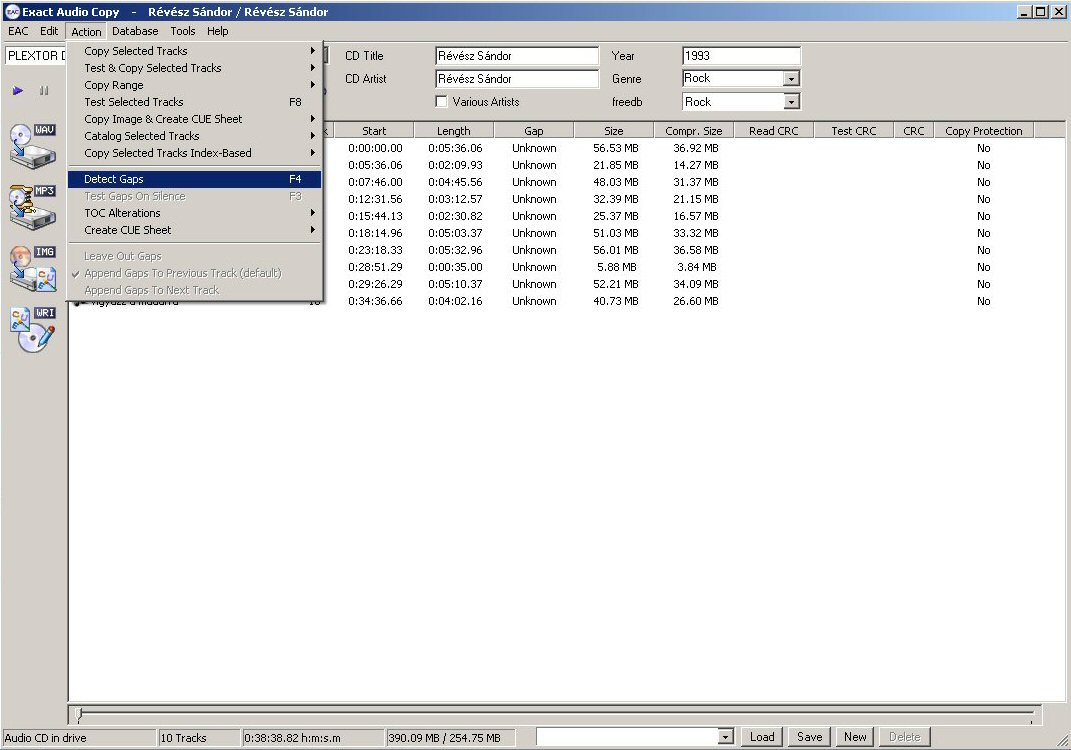
Task: Open the freedb category dropdown
Action: click(x=791, y=102)
